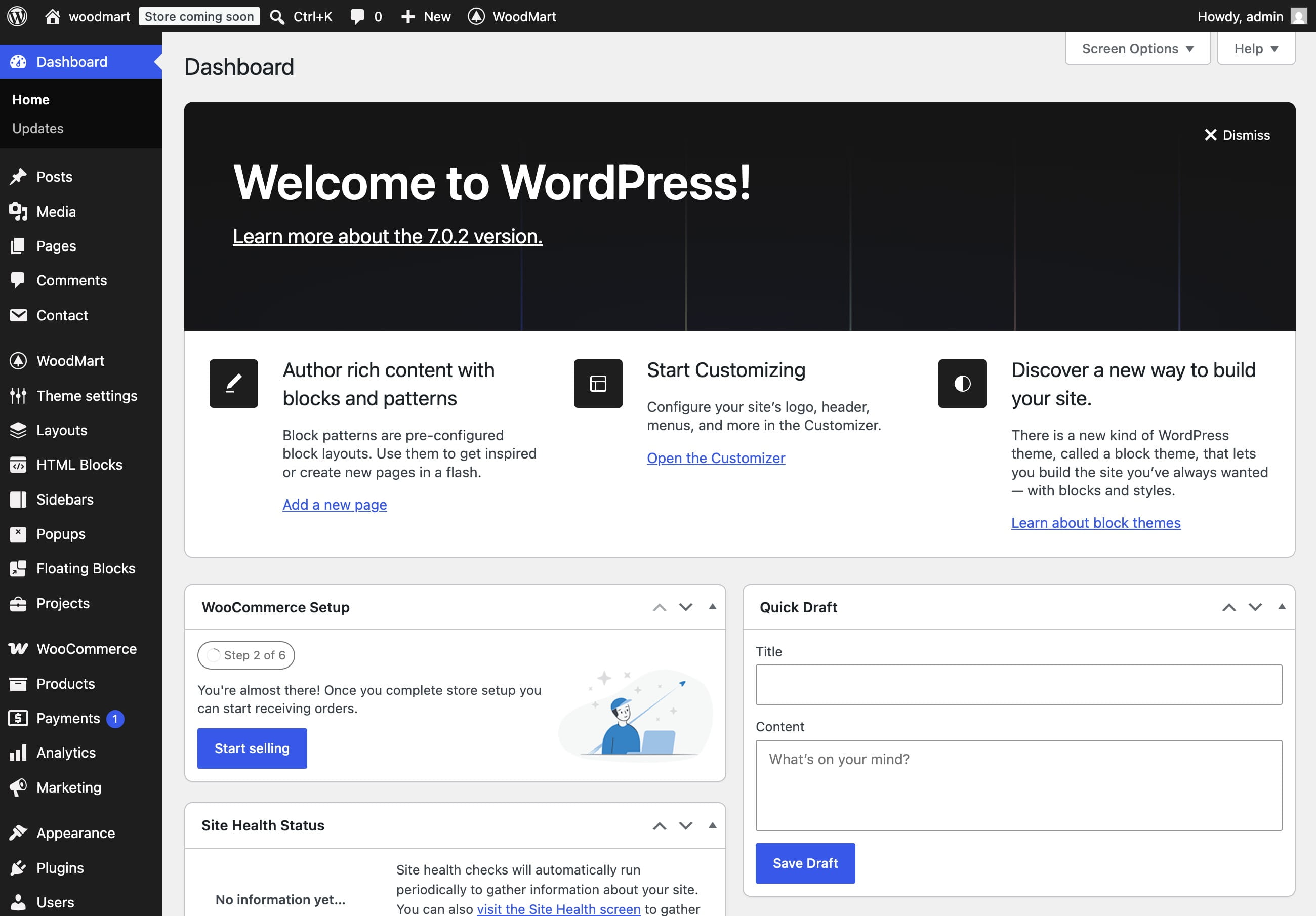The image size is (1316, 916).
Task: Click the Contact envelope icon in sidebar
Action: (x=18, y=315)
